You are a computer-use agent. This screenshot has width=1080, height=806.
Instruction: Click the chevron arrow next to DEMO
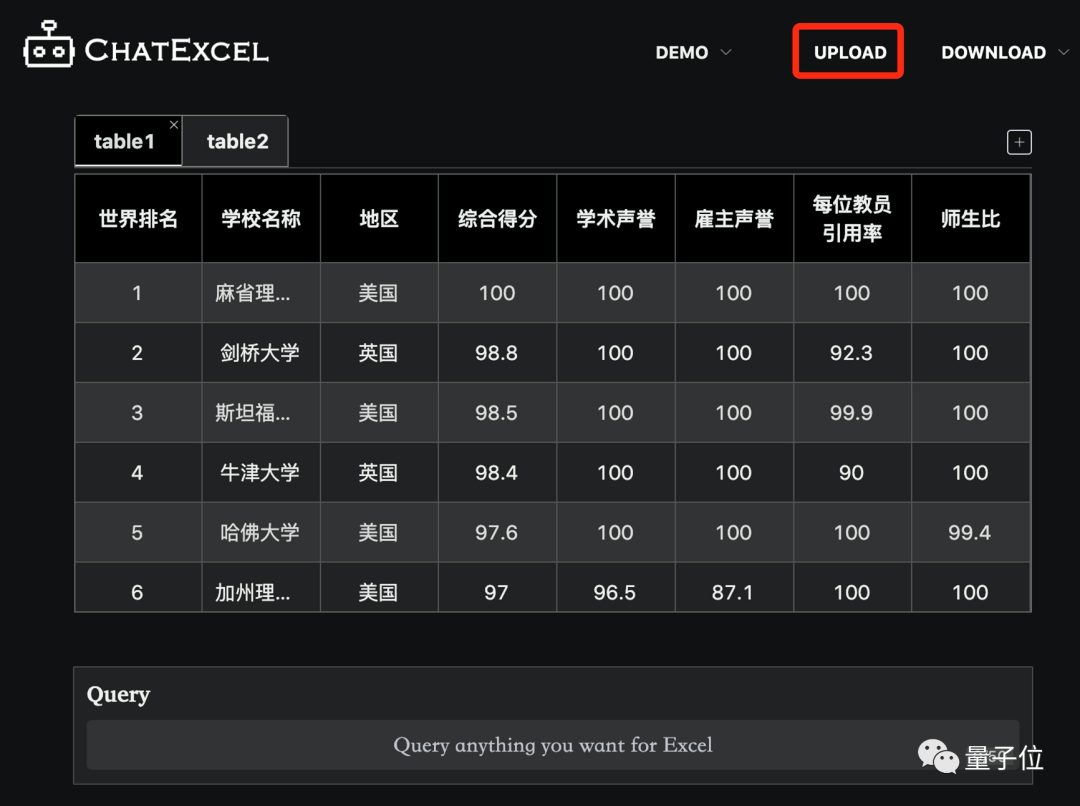(x=725, y=53)
